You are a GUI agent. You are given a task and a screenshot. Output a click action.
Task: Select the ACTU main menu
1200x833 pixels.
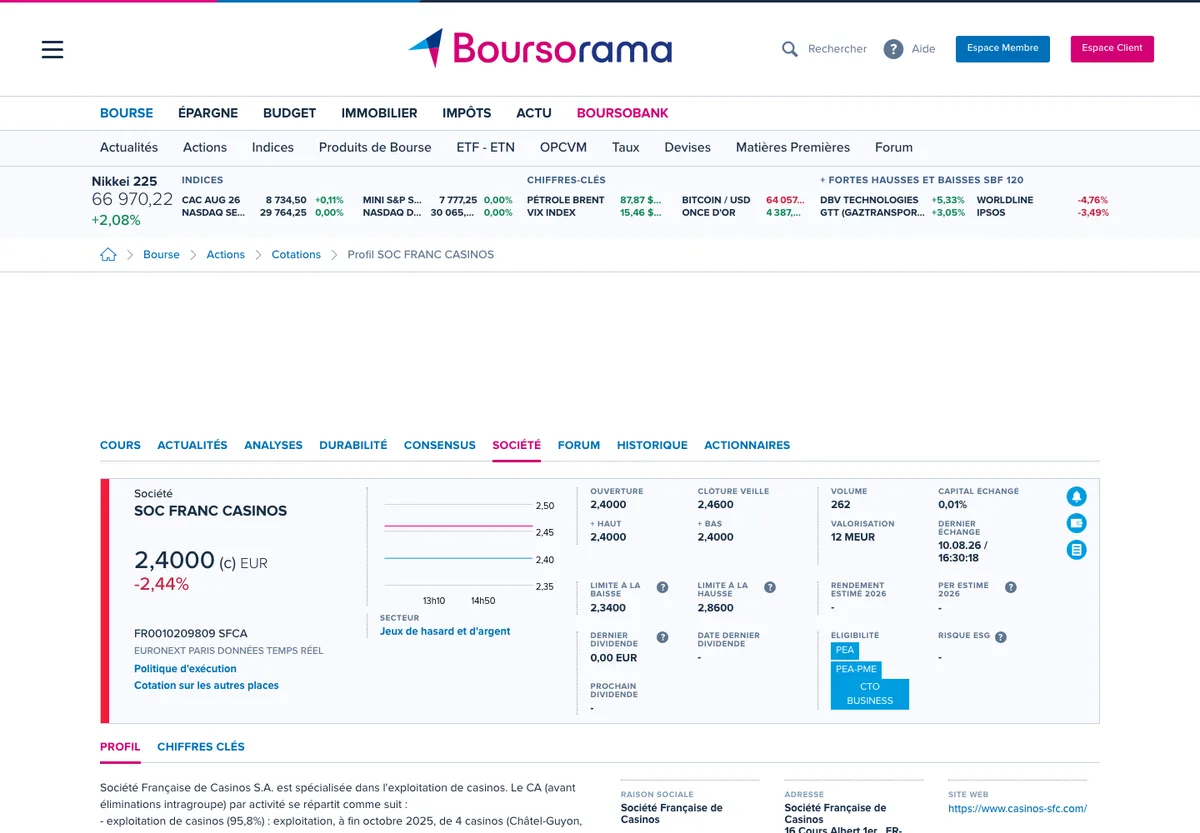tap(534, 113)
